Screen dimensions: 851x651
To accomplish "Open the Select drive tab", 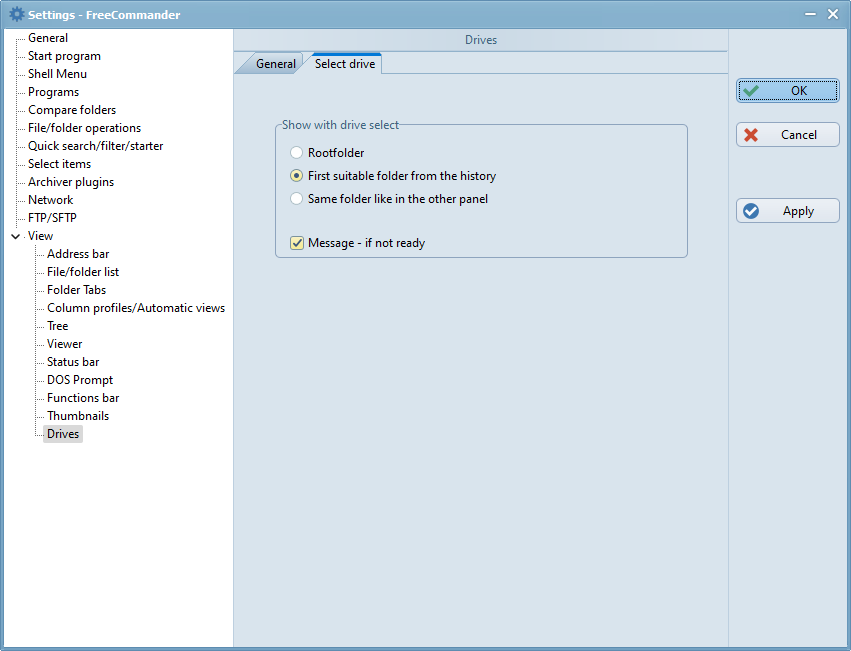I will [x=345, y=64].
